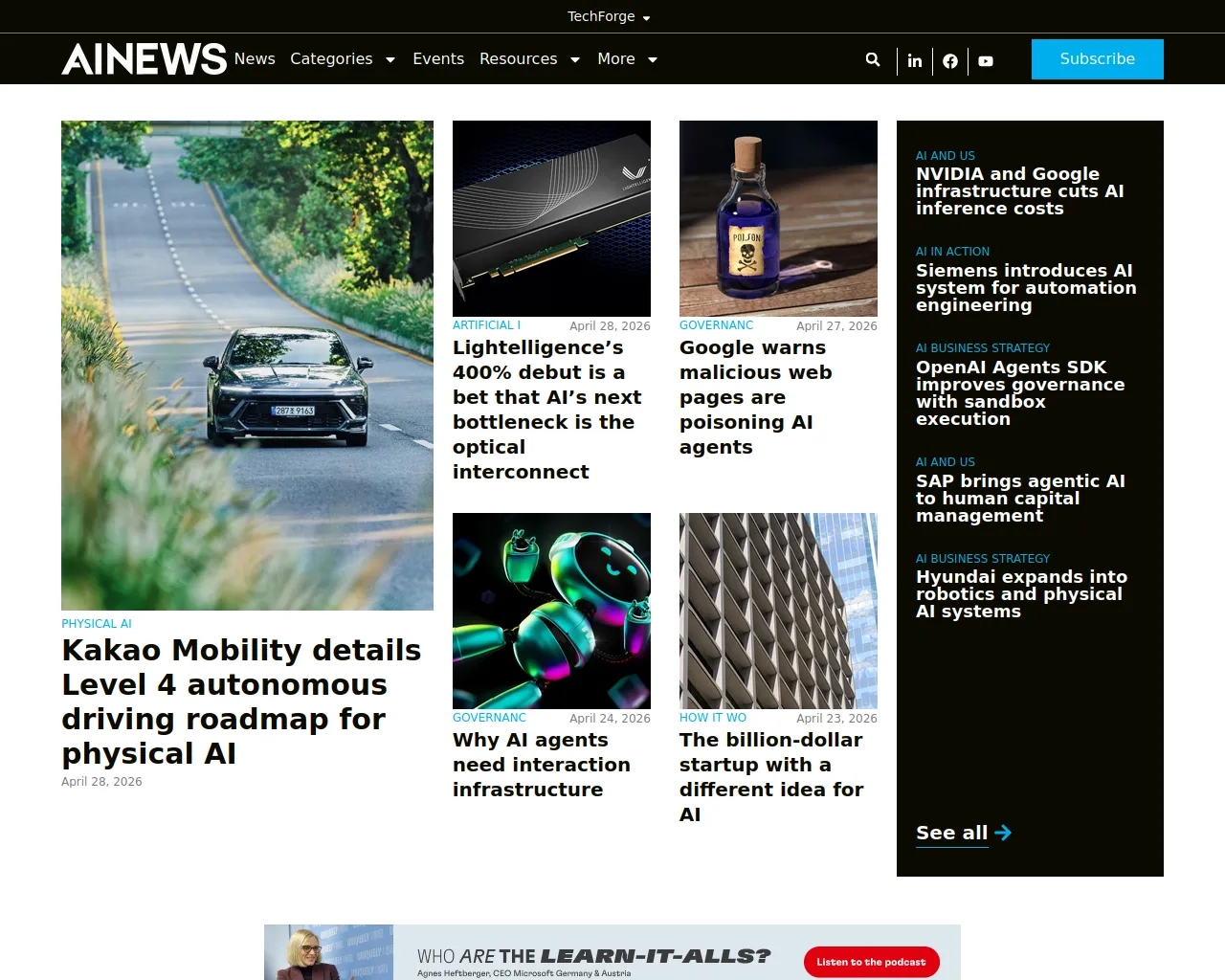Image resolution: width=1225 pixels, height=980 pixels.
Task: Open Why AI agents need interaction infrastructure
Action: coord(542,765)
